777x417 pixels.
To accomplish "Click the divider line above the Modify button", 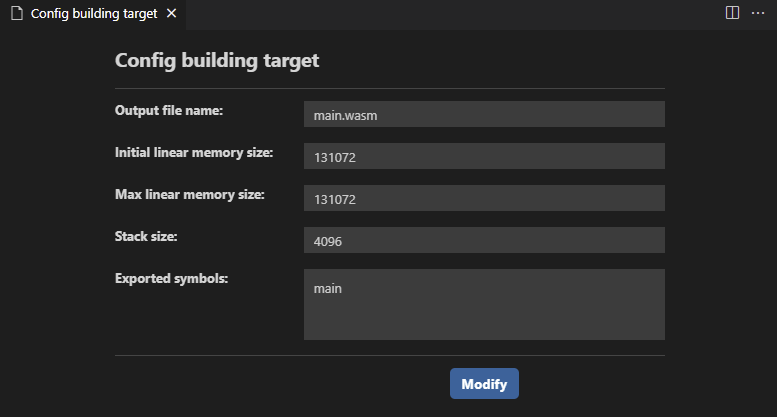I will 390,355.
